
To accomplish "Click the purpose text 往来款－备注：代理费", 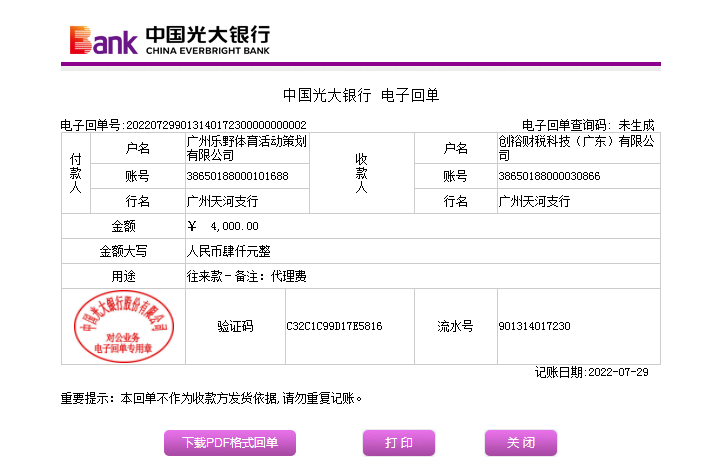I will 247,276.
